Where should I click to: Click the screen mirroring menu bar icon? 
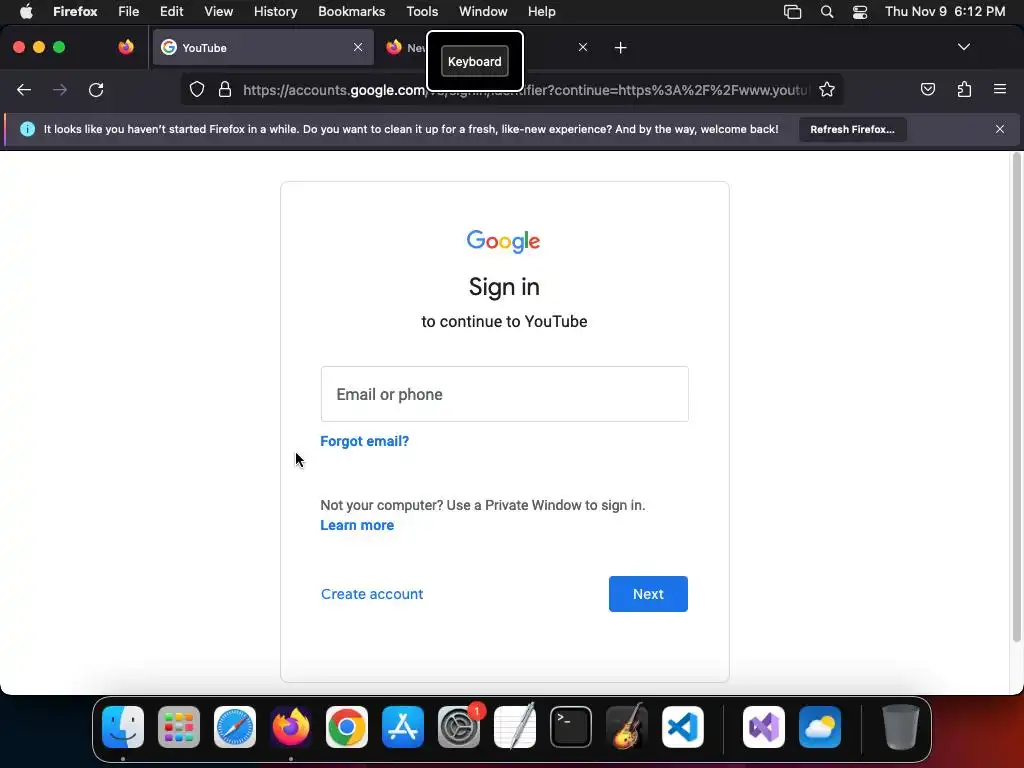pos(792,12)
